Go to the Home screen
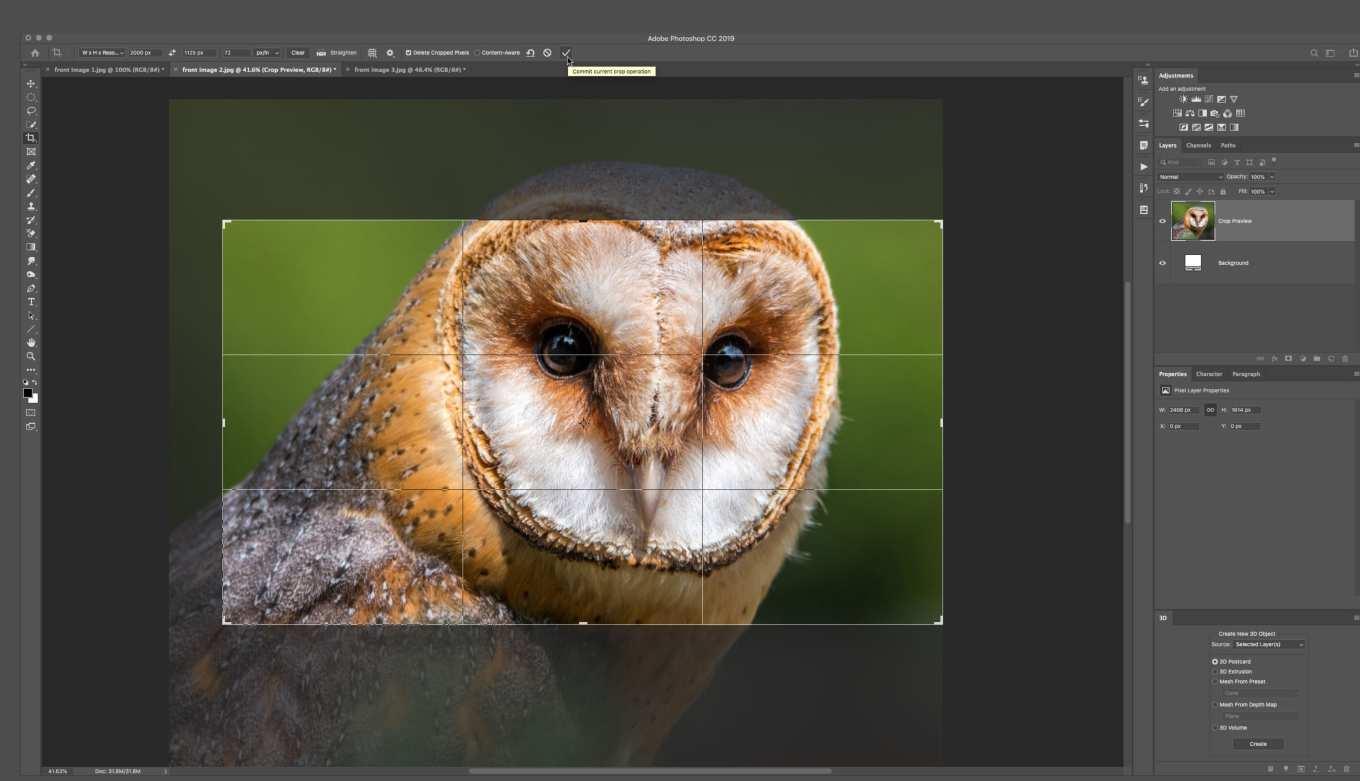This screenshot has width=1360, height=781. pyautogui.click(x=35, y=53)
